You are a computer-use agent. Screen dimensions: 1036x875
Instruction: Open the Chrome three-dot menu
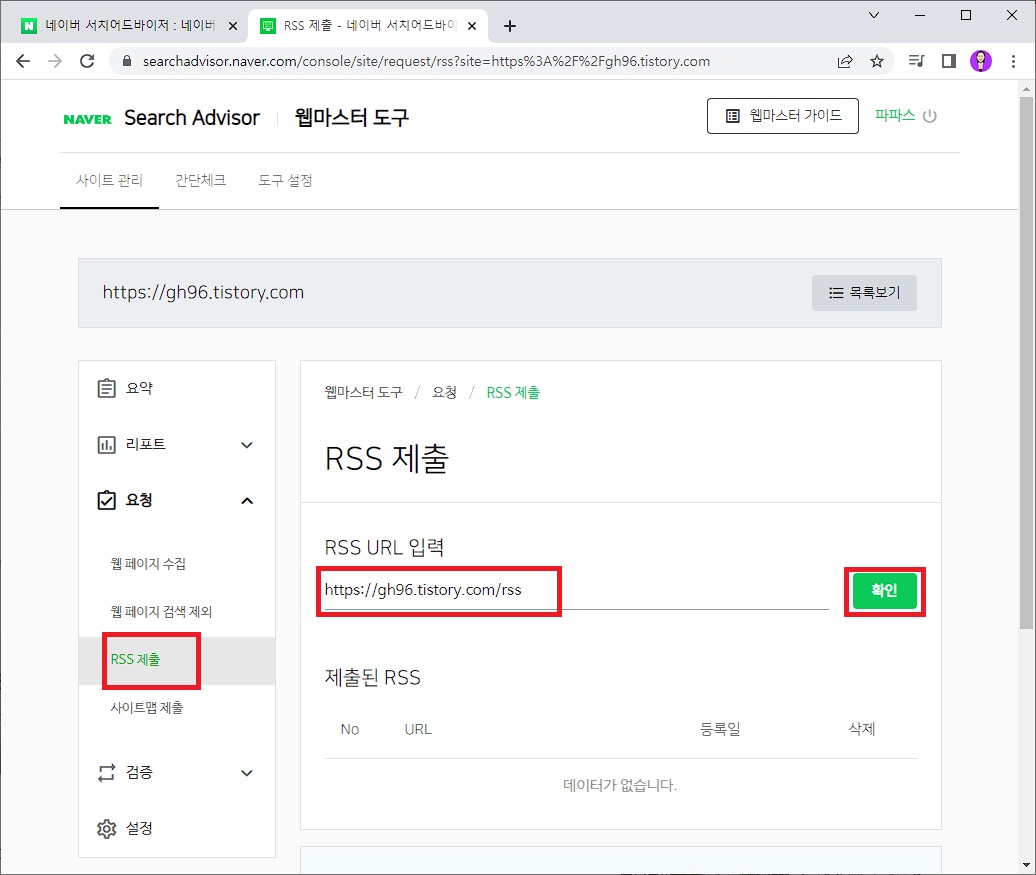[1013, 61]
